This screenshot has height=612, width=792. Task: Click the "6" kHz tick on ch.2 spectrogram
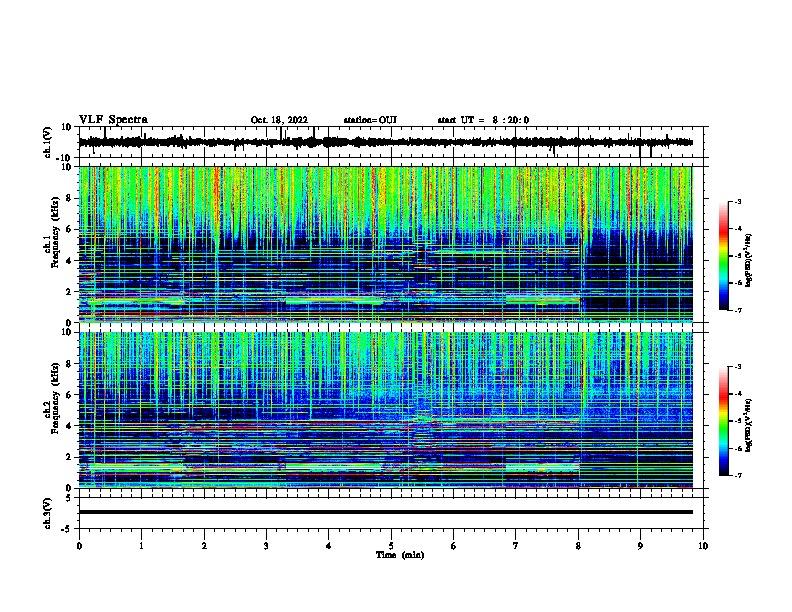[x=69, y=394]
